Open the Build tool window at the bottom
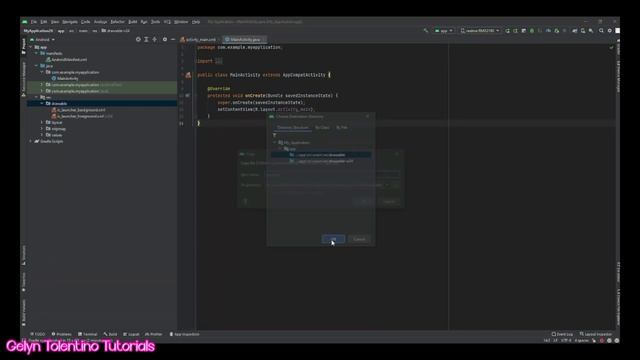Screen dimensions: 640x360 coord(110,334)
